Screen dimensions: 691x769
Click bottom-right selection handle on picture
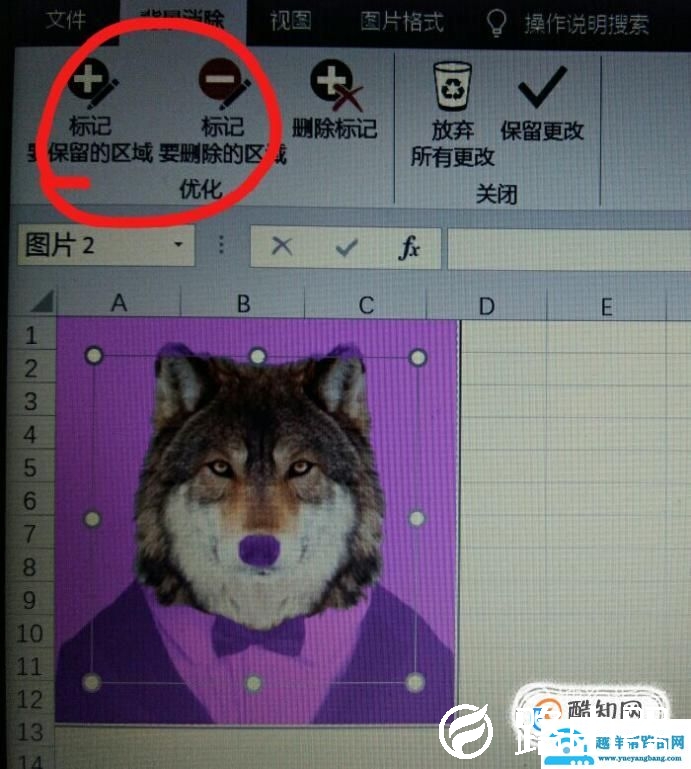415,682
